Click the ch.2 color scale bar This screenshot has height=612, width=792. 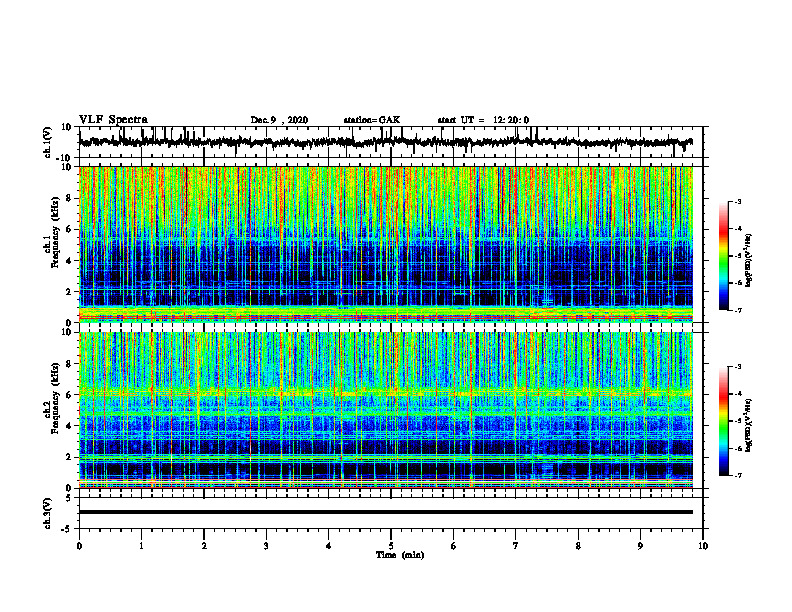723,421
